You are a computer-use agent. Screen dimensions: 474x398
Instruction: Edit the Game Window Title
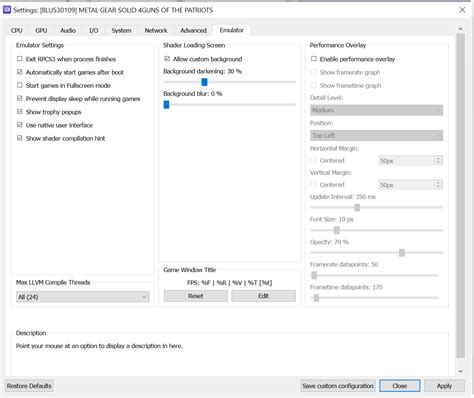coord(263,296)
